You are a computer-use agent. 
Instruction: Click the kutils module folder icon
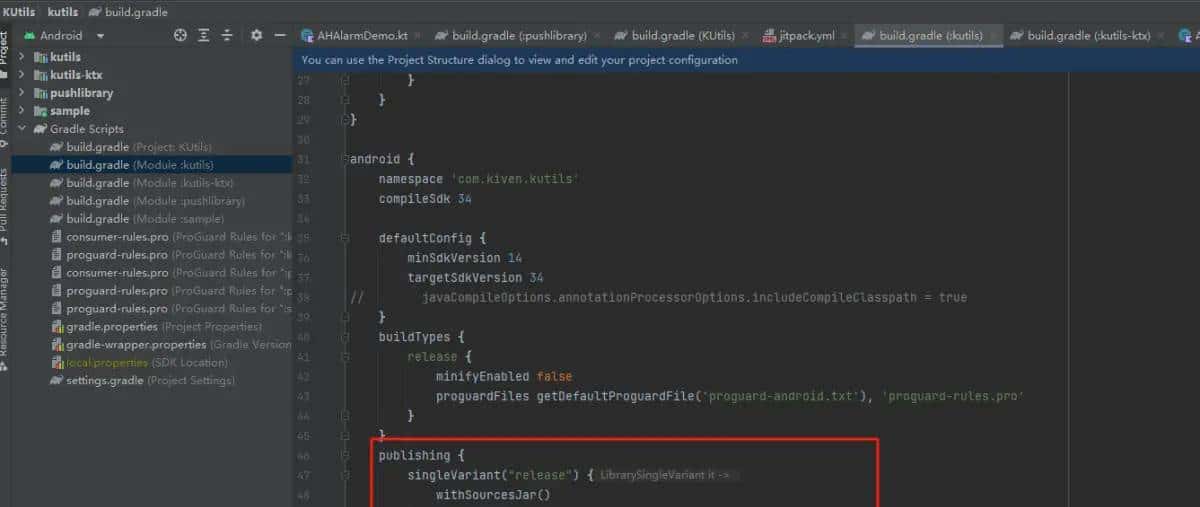click(41, 57)
